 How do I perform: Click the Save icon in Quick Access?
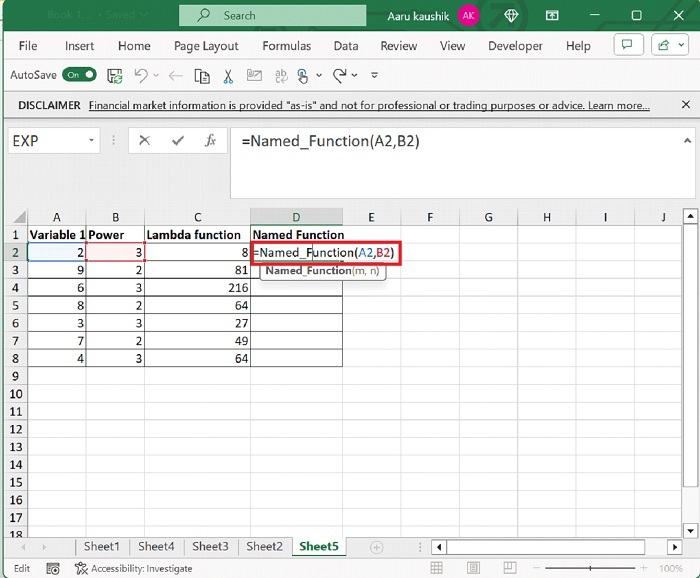tap(115, 75)
